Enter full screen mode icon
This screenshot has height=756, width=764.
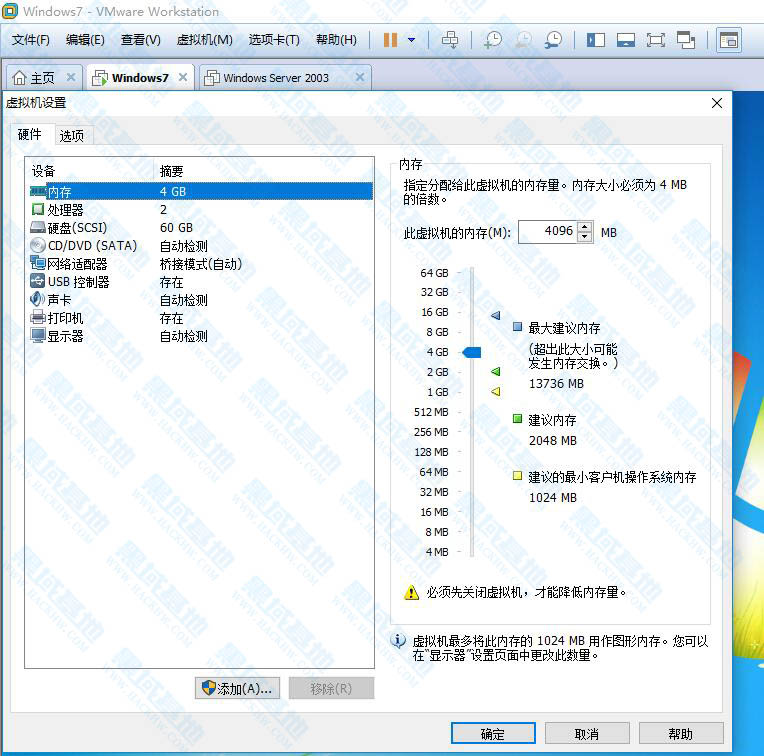(656, 40)
